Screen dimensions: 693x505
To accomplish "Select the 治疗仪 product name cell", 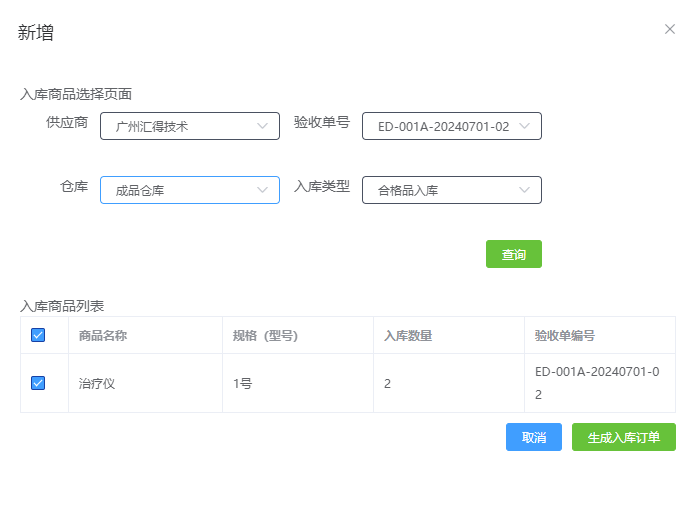I will (x=97, y=383).
